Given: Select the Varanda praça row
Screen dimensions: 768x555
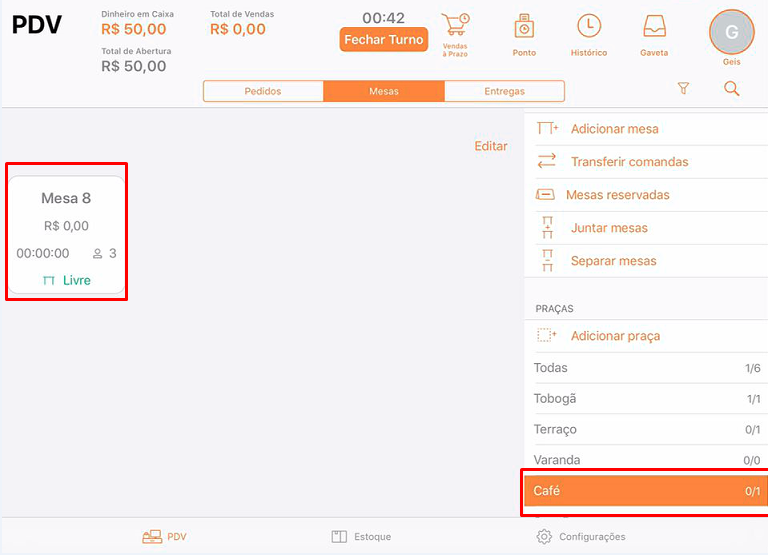Looking at the screenshot, I should click(646, 460).
